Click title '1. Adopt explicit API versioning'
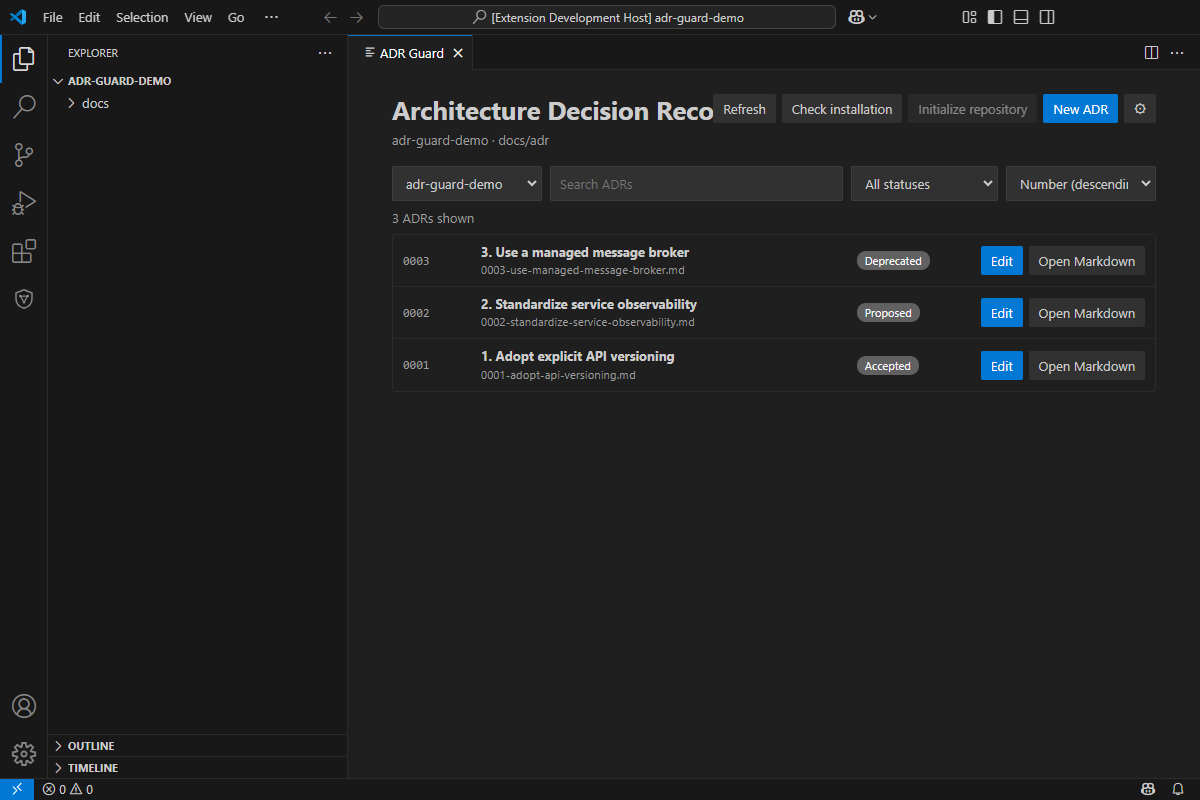The width and height of the screenshot is (1200, 800). (578, 356)
